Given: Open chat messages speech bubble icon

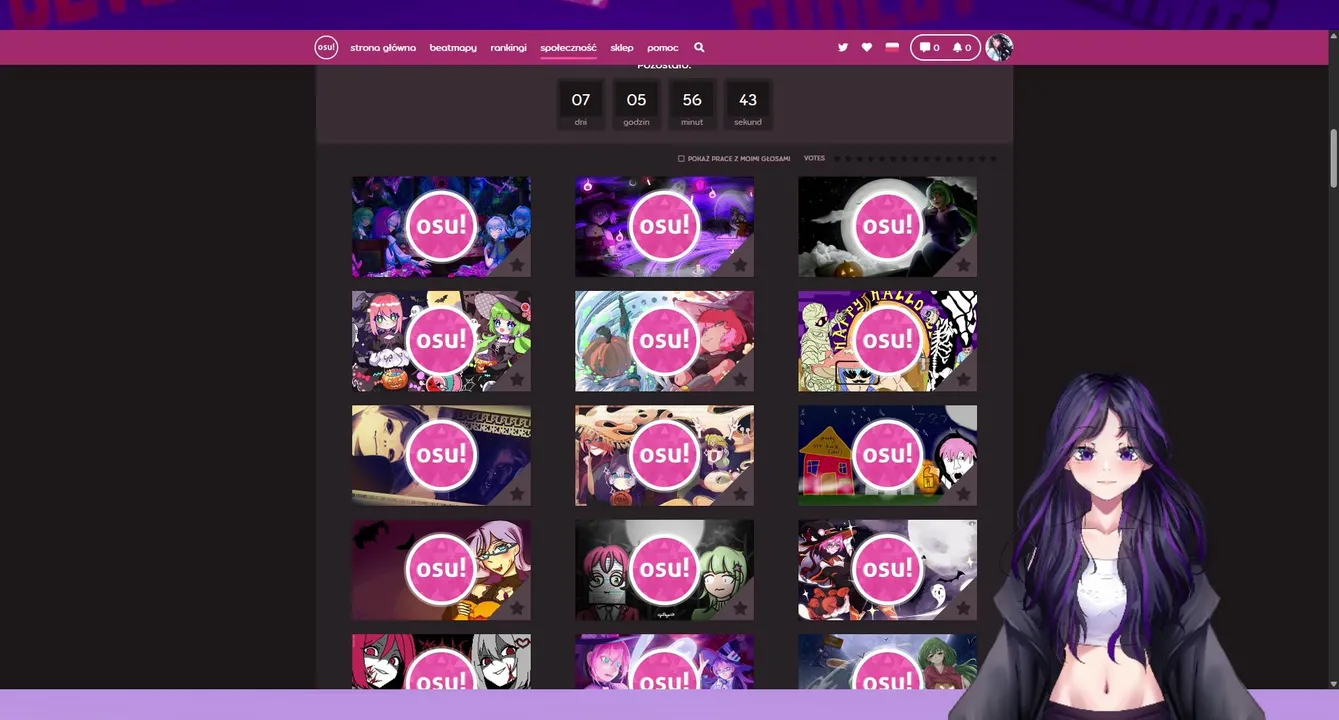Looking at the screenshot, I should click(x=929, y=47).
